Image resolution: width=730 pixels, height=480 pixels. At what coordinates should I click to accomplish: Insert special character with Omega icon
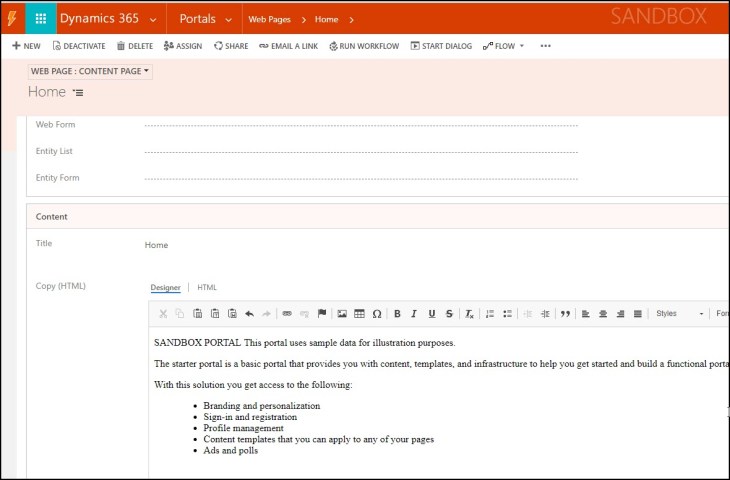pos(377,314)
